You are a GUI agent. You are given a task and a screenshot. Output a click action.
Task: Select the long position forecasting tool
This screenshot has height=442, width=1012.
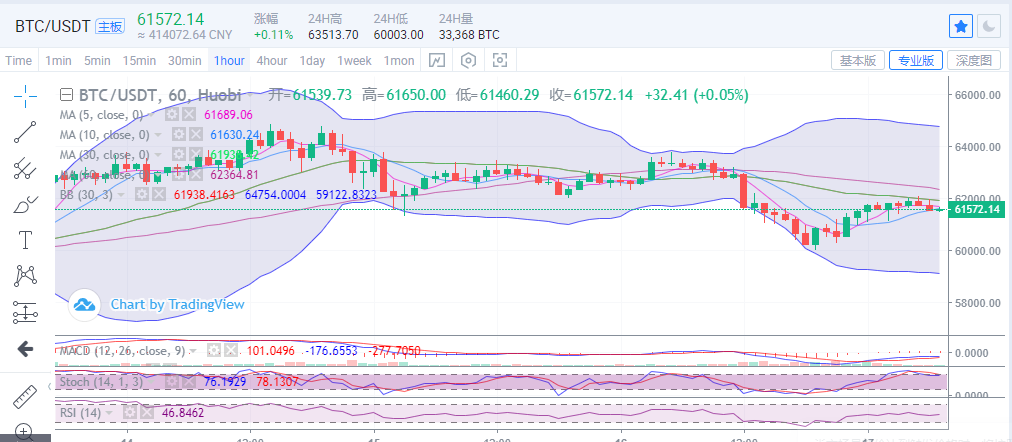point(25,313)
